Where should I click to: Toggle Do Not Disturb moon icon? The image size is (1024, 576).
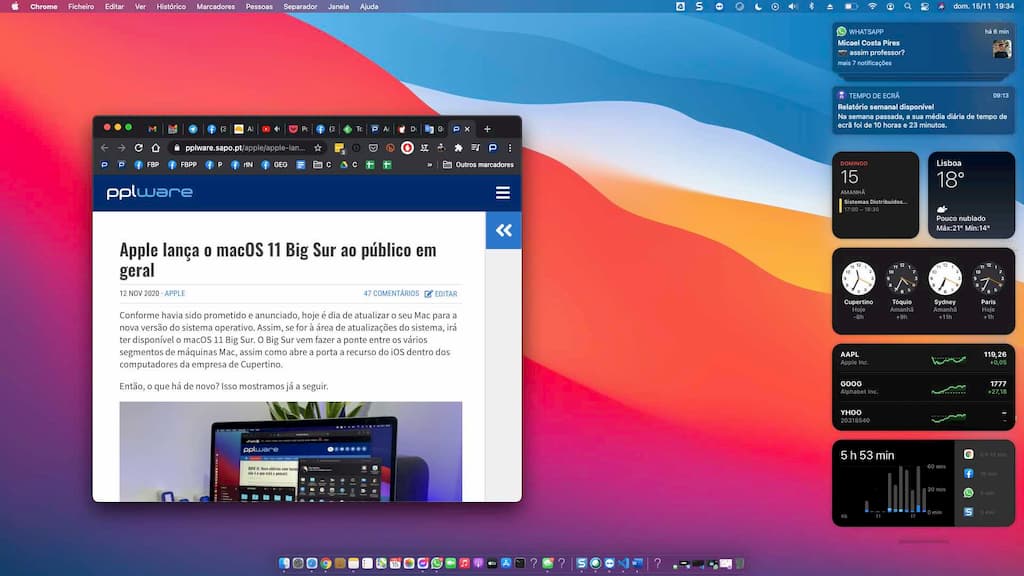pos(758,7)
